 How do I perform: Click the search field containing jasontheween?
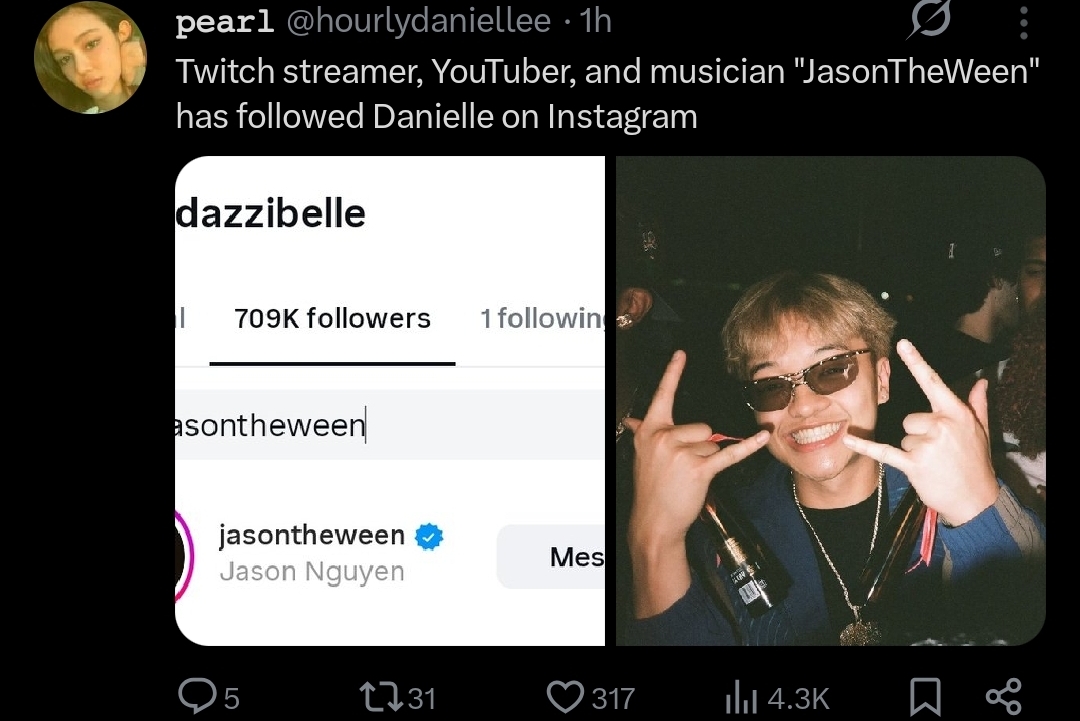point(390,425)
